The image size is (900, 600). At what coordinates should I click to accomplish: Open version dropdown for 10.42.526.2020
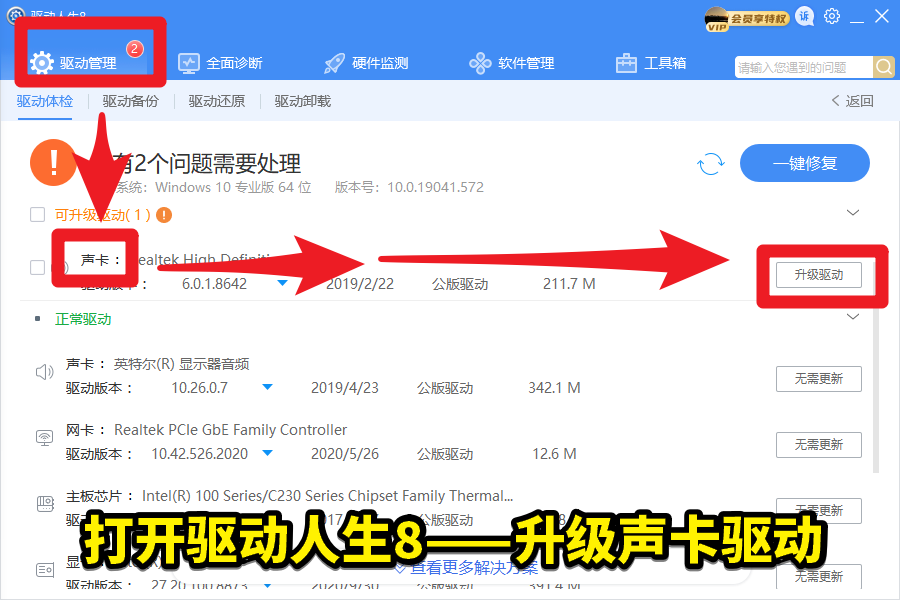(267, 453)
